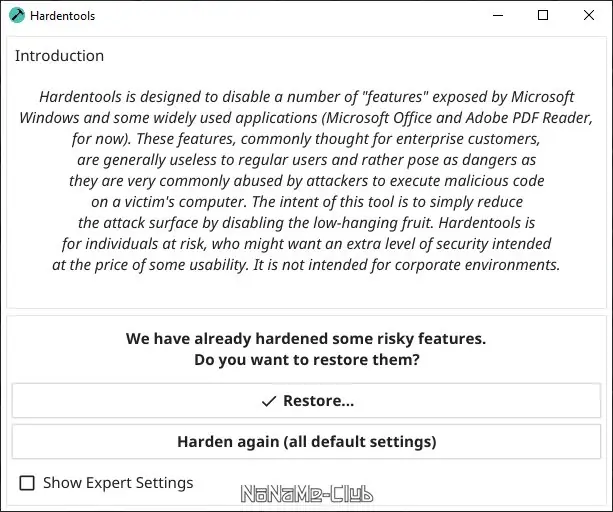Click the "We have already hardened" message
Screen dimensions: 613x512
point(306,338)
